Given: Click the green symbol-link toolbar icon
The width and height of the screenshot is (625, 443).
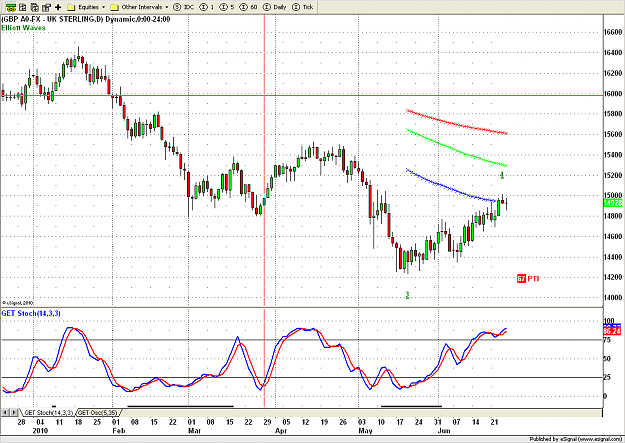Looking at the screenshot, I should point(11,7).
